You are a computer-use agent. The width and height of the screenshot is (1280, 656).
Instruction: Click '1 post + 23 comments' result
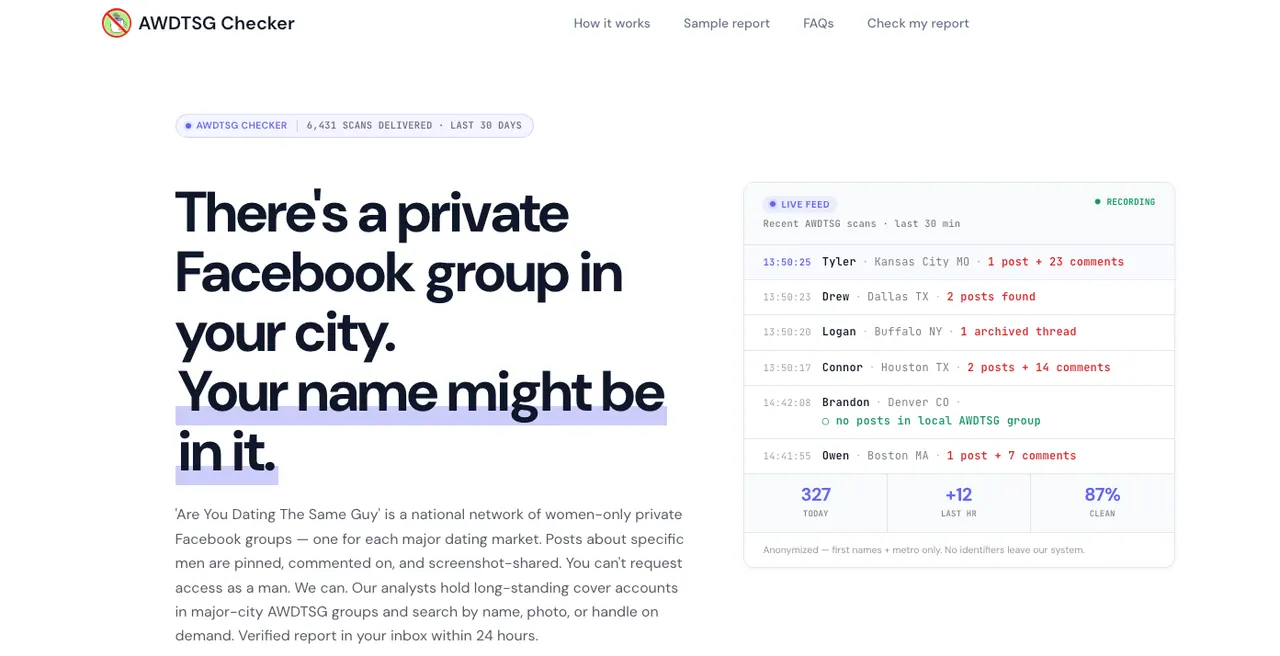pyautogui.click(x=1056, y=262)
